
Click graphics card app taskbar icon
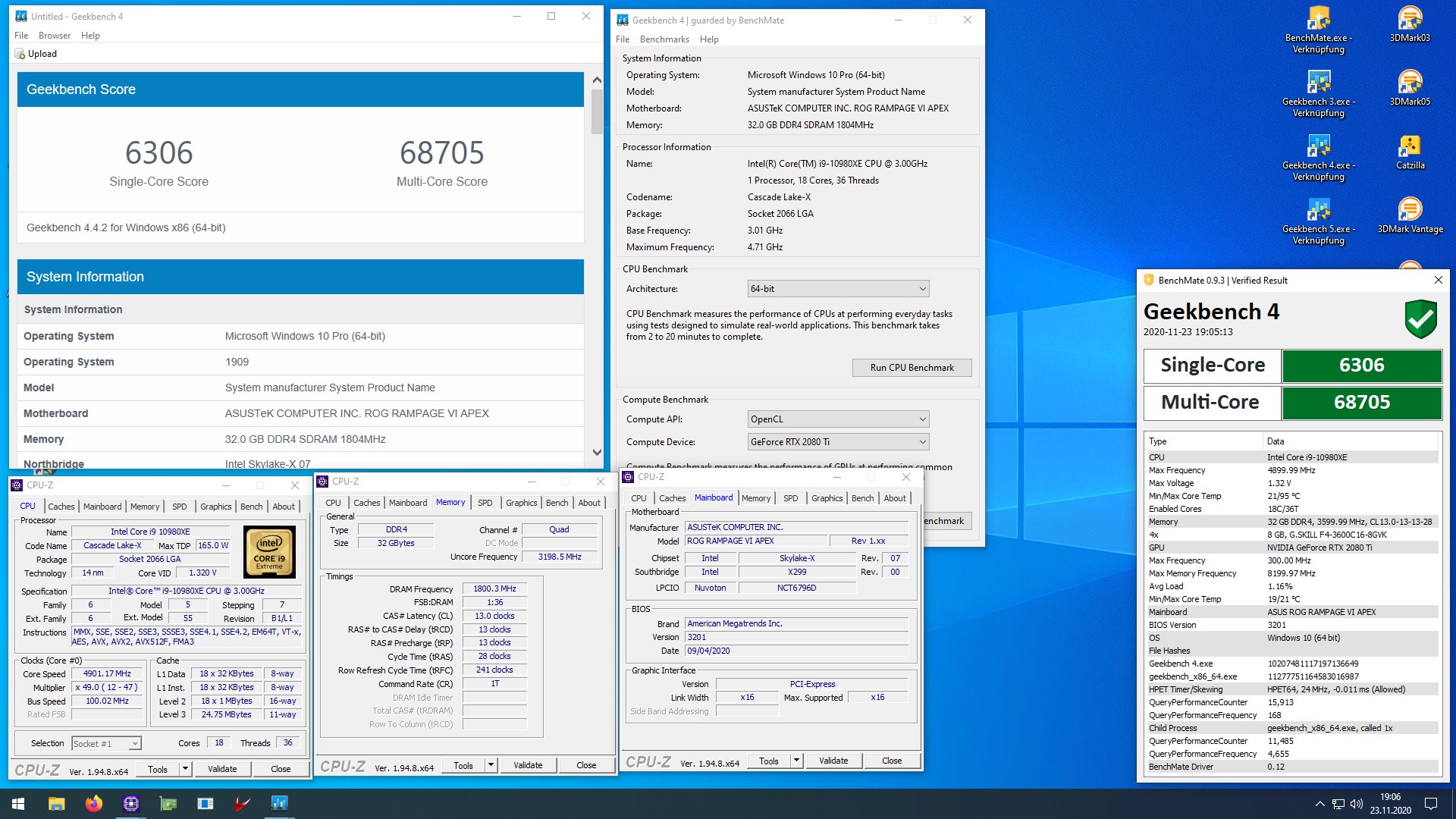tap(168, 804)
